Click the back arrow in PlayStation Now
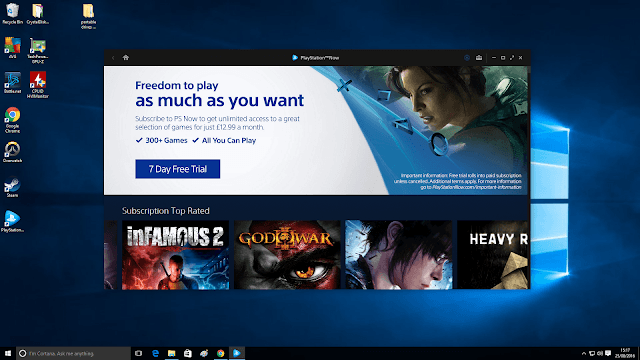640x360 pixels. (x=113, y=58)
